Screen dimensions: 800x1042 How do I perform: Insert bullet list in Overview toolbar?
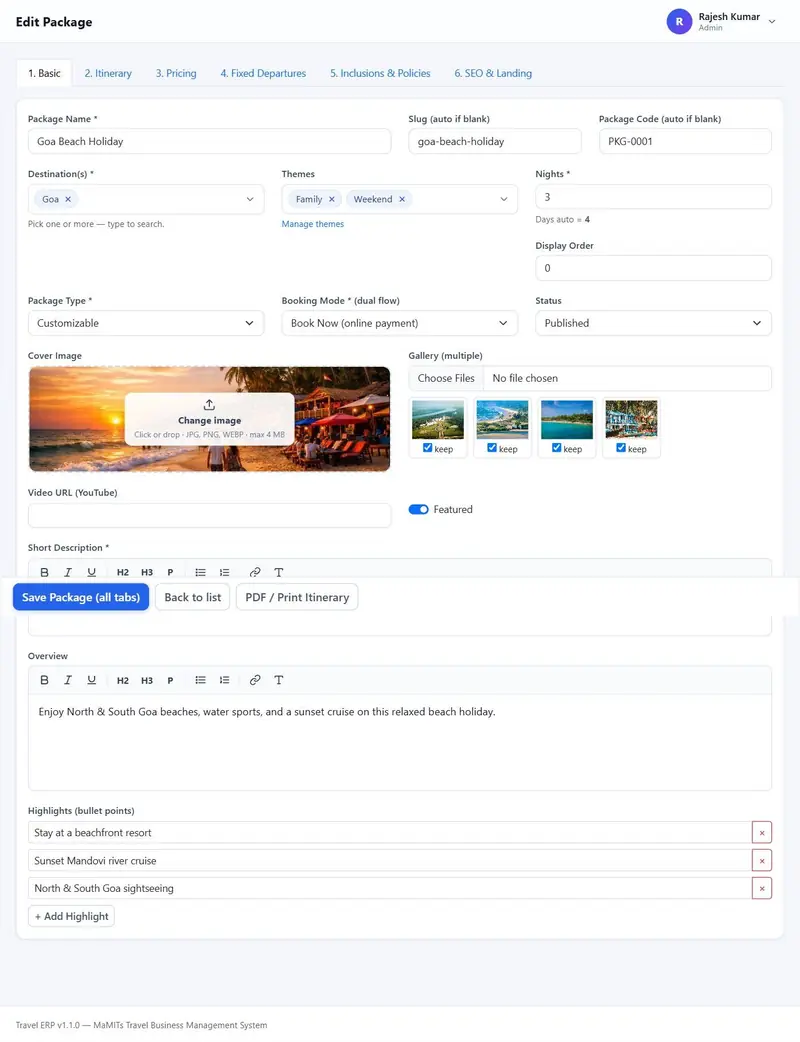(201, 680)
